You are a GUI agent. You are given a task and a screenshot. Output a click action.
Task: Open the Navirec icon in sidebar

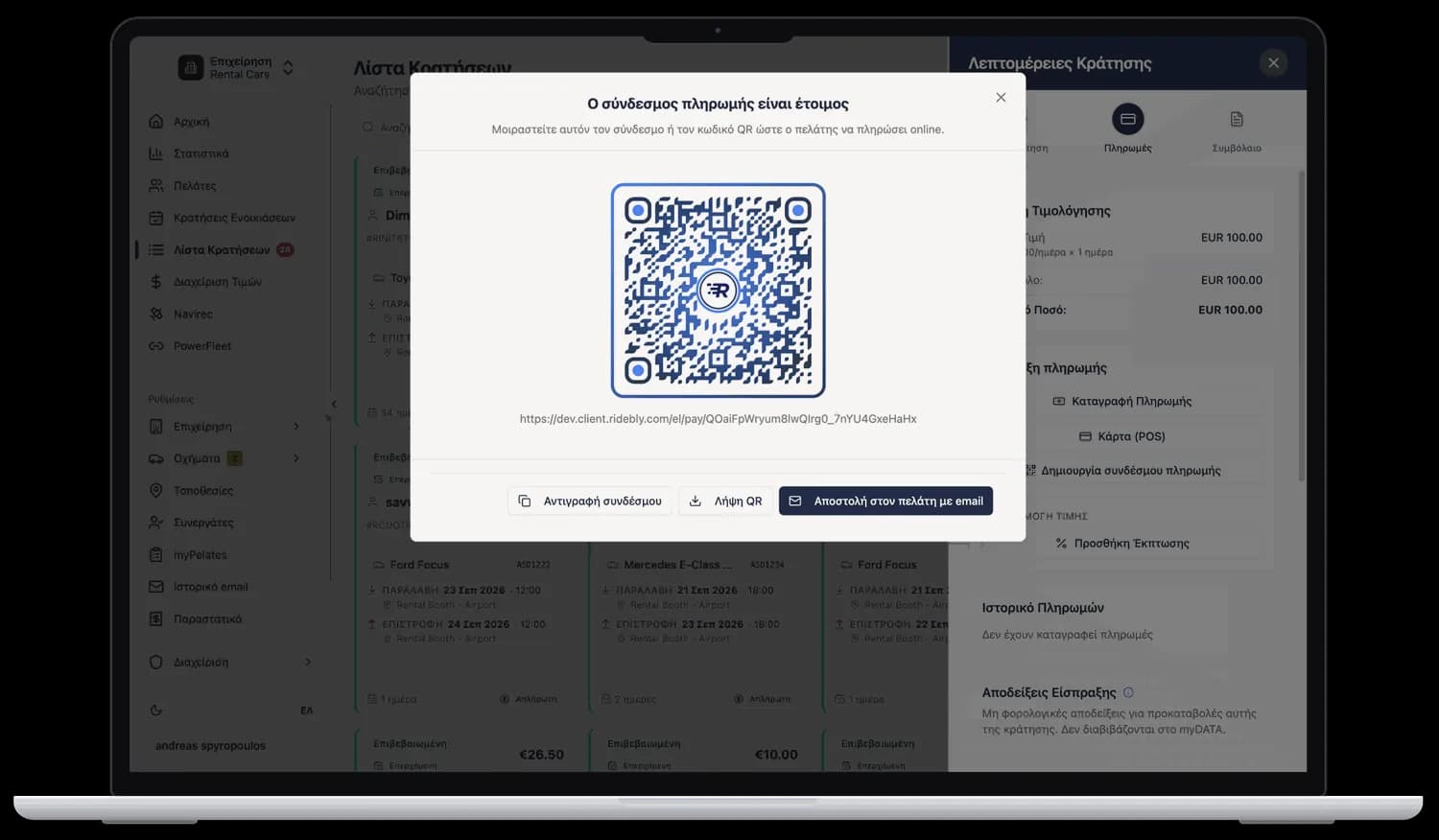click(156, 314)
